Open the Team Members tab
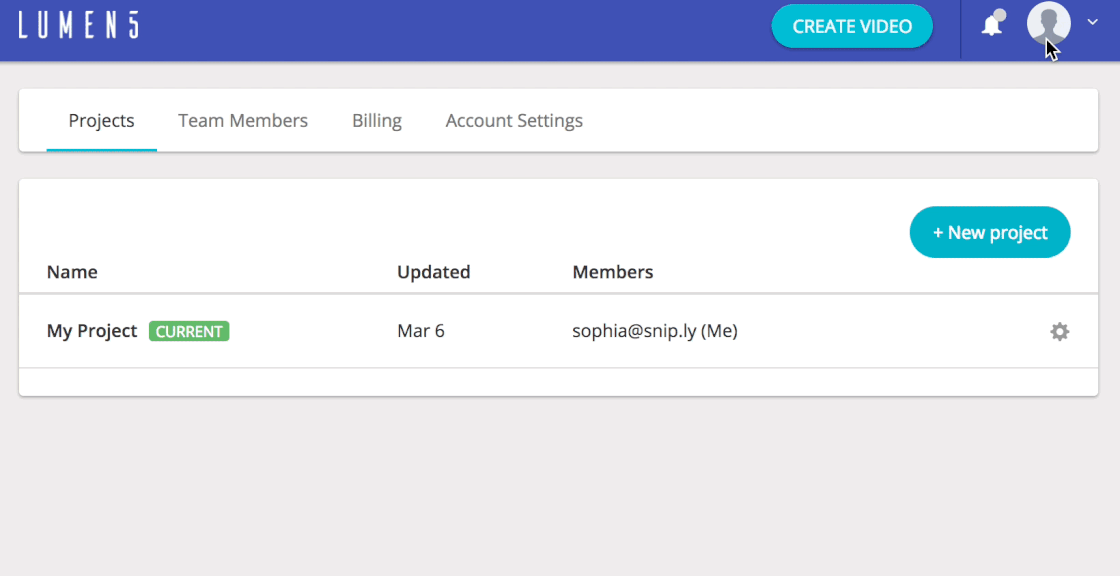 pos(243,121)
